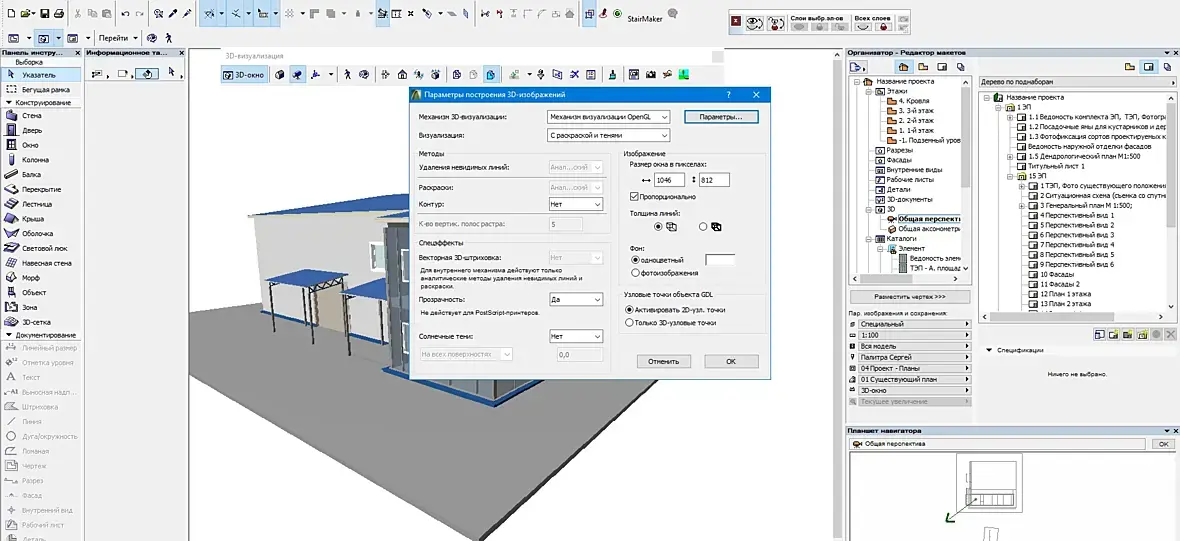Open the Контур dropdown
Viewport: 1180px width, 541px height.
(x=576, y=204)
